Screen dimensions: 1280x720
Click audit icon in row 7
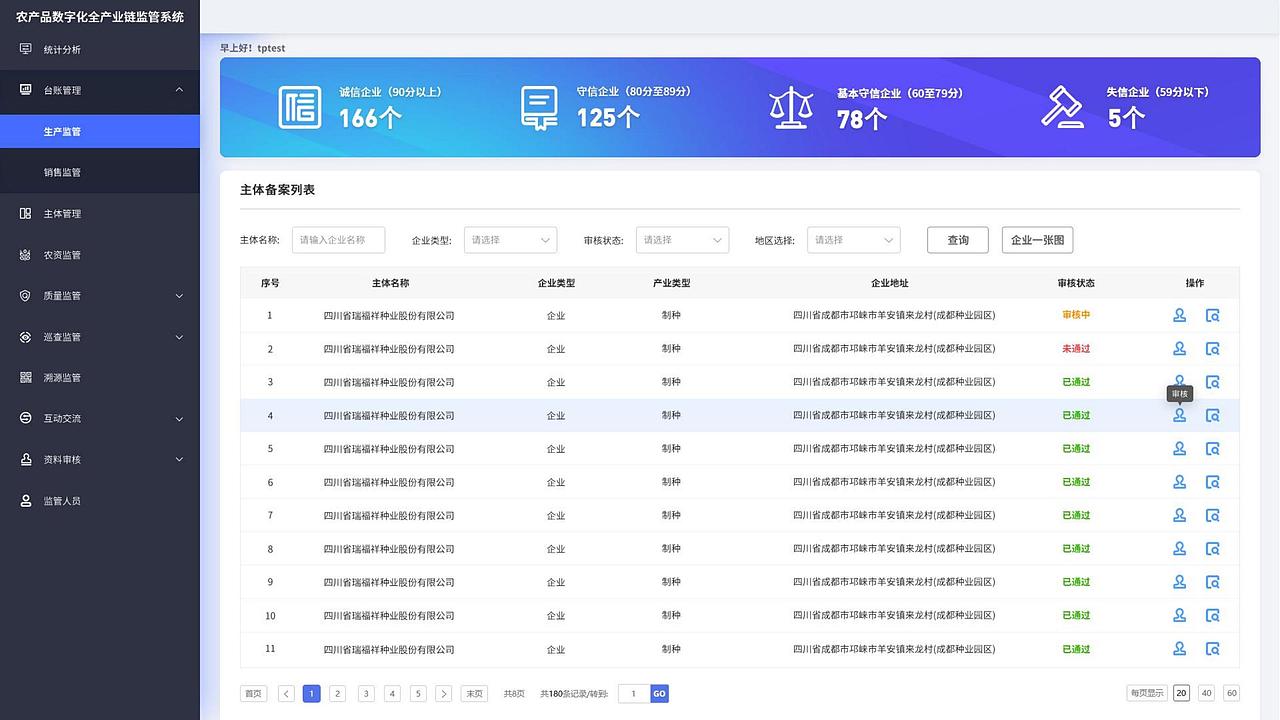[1180, 516]
